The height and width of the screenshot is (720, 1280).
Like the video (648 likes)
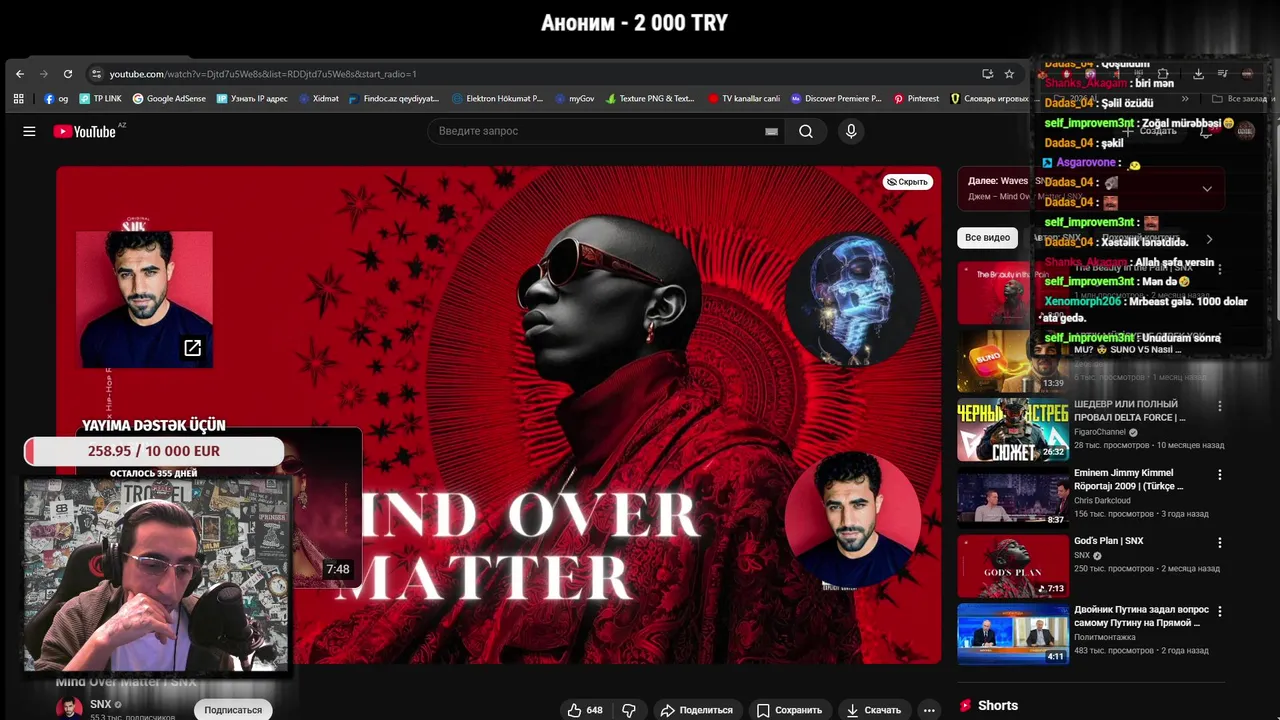[x=585, y=710]
